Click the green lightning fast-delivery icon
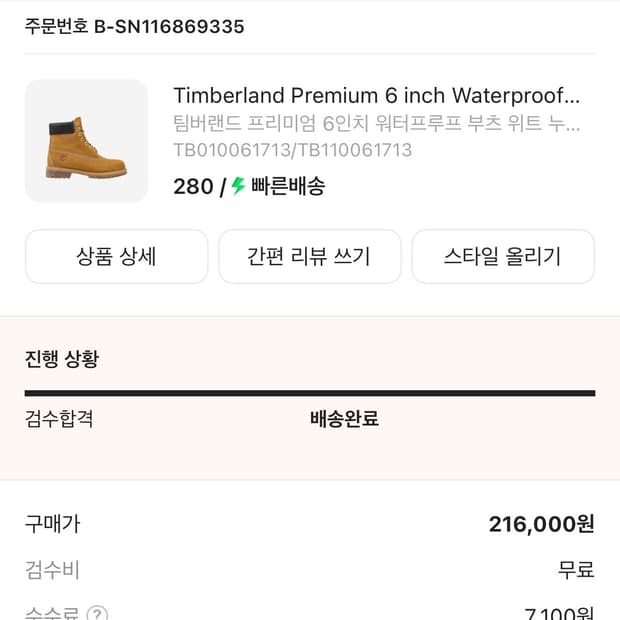This screenshot has width=620, height=620. click(x=238, y=186)
